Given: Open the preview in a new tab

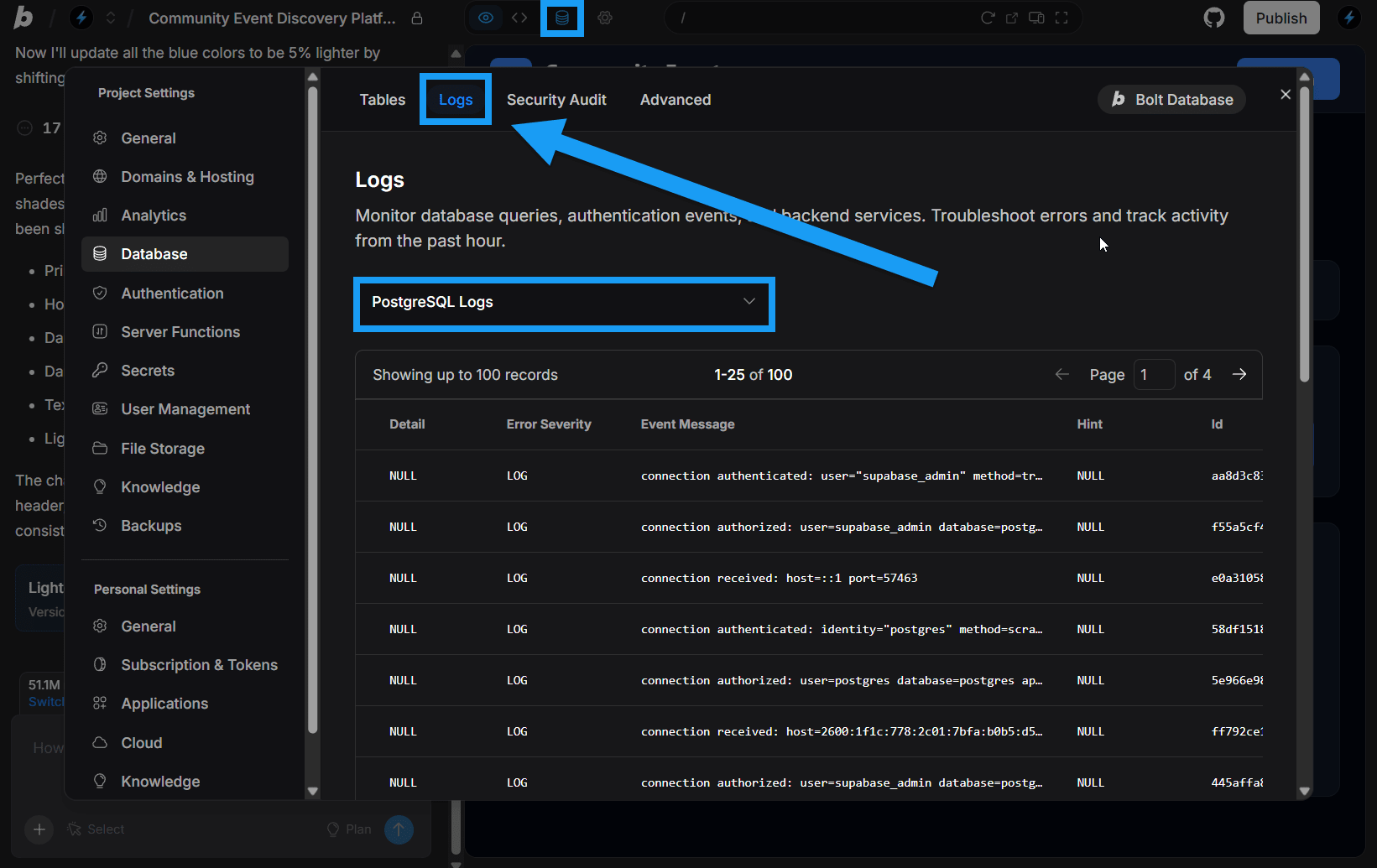Looking at the screenshot, I should pos(1012,17).
